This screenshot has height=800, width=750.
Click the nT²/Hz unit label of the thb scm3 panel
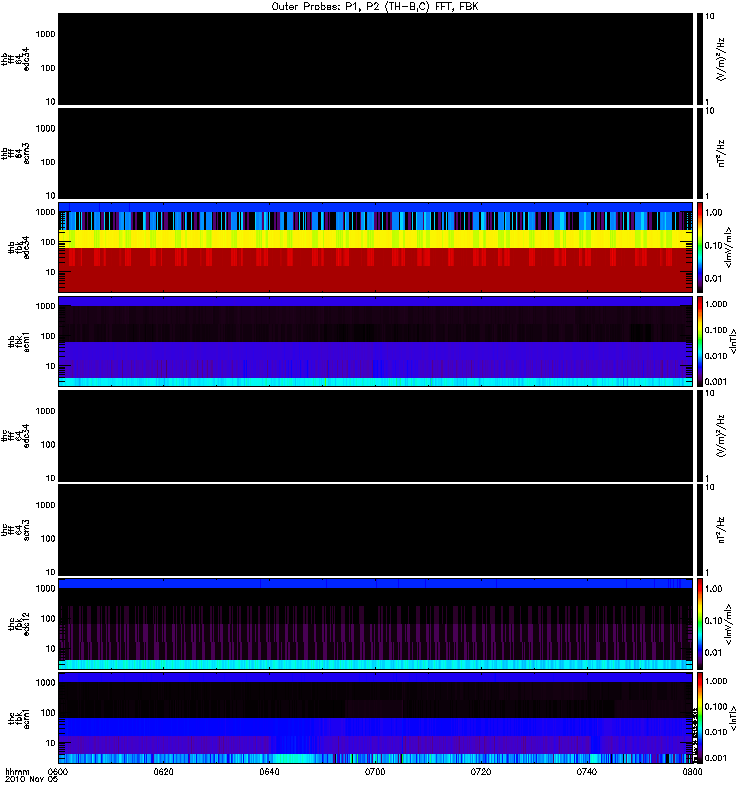click(720, 153)
